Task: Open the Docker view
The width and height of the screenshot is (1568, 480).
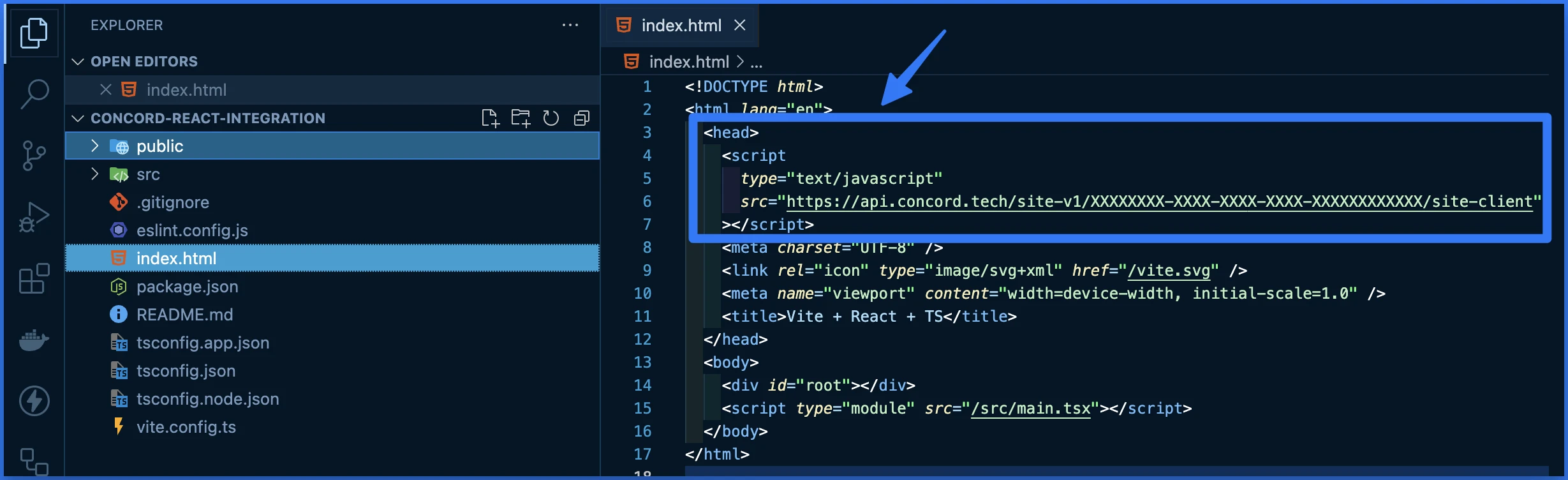Action: pyautogui.click(x=34, y=340)
